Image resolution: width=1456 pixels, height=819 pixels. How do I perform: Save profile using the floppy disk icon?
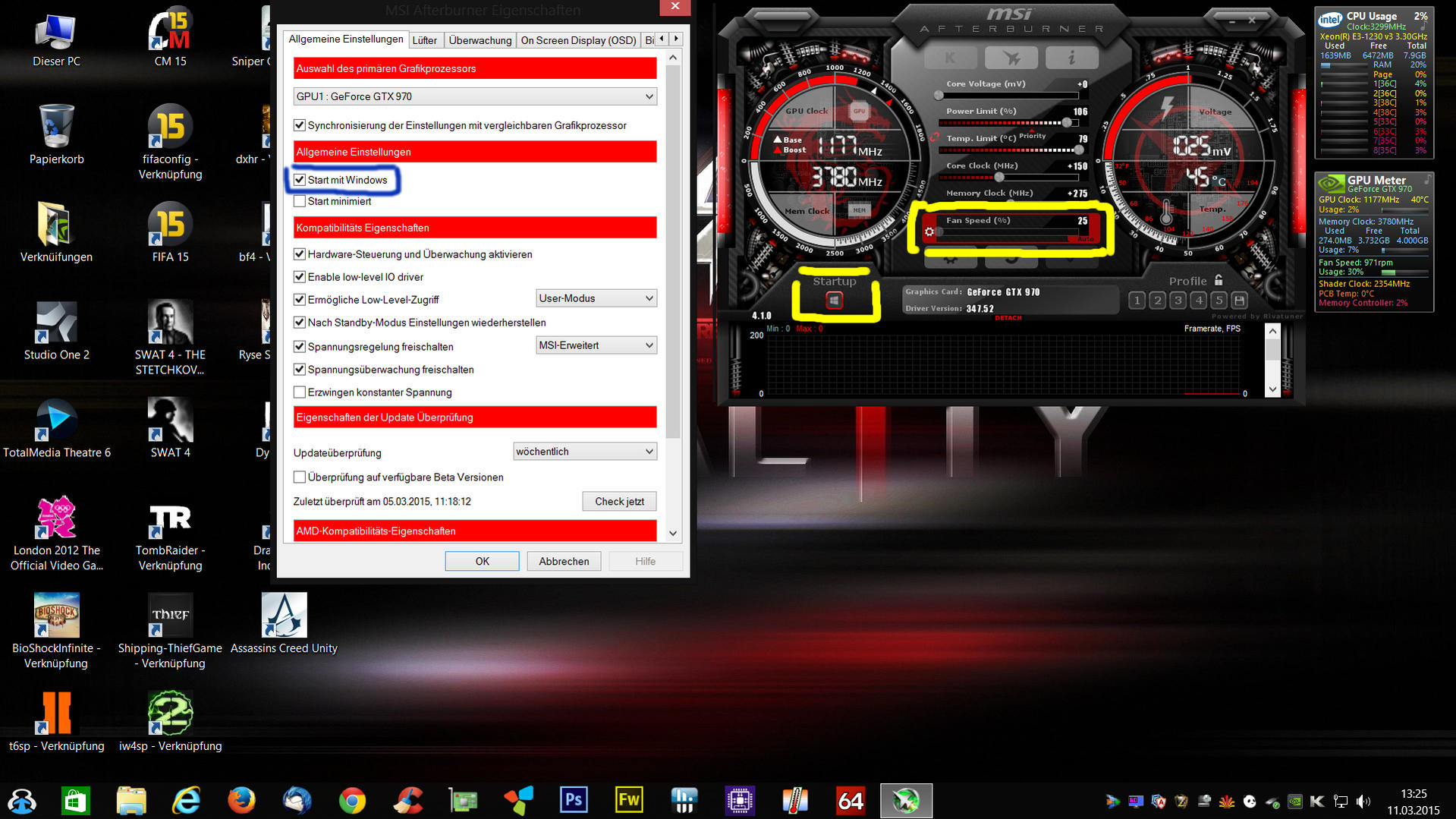(x=1240, y=301)
